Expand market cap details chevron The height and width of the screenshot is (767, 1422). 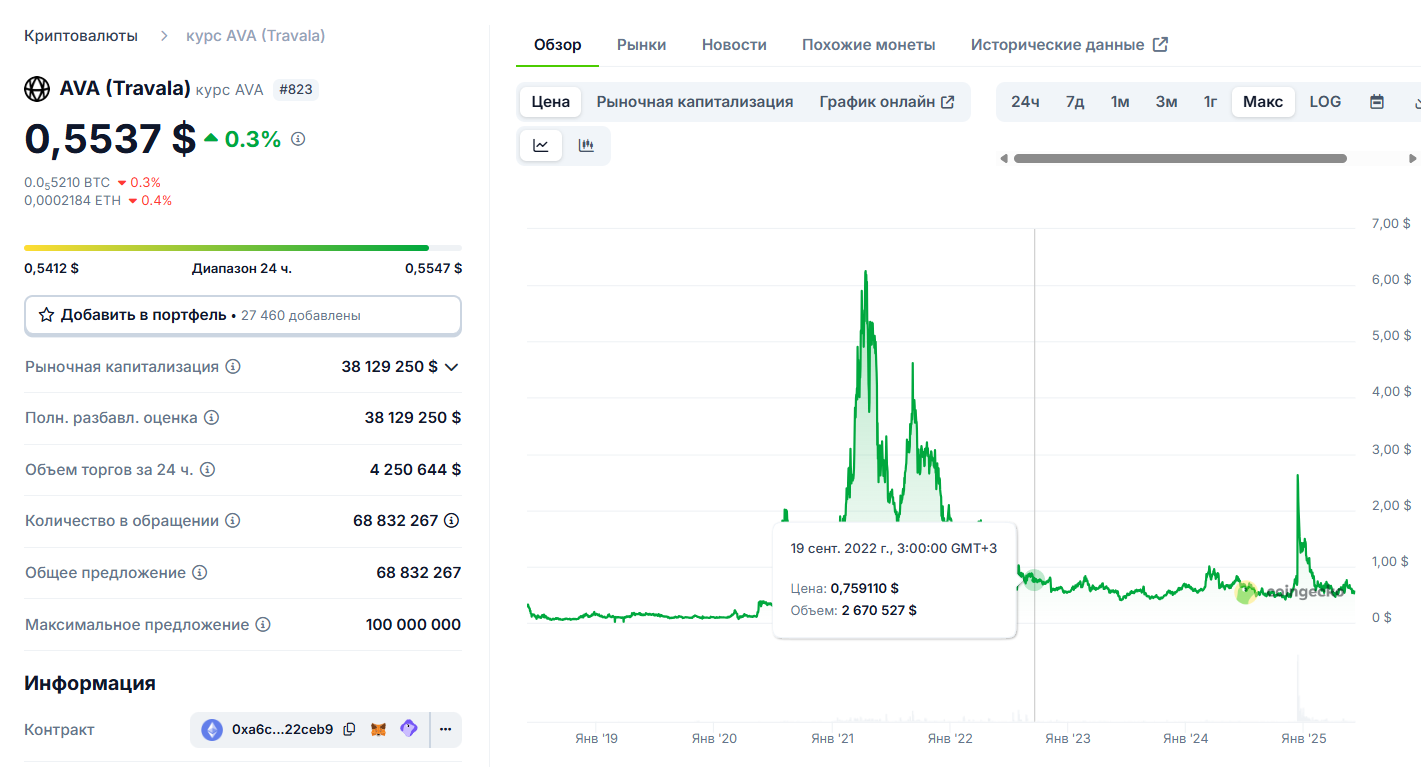click(x=452, y=367)
